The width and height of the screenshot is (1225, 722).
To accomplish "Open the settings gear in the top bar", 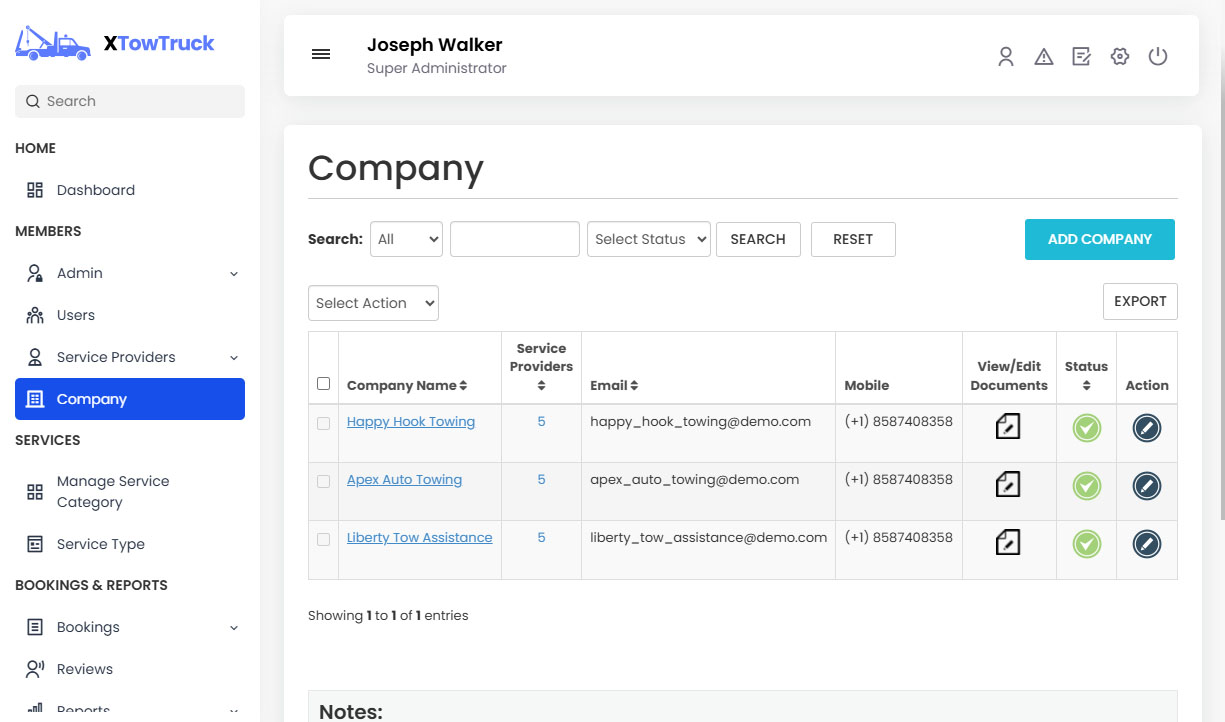I will pyautogui.click(x=1119, y=57).
